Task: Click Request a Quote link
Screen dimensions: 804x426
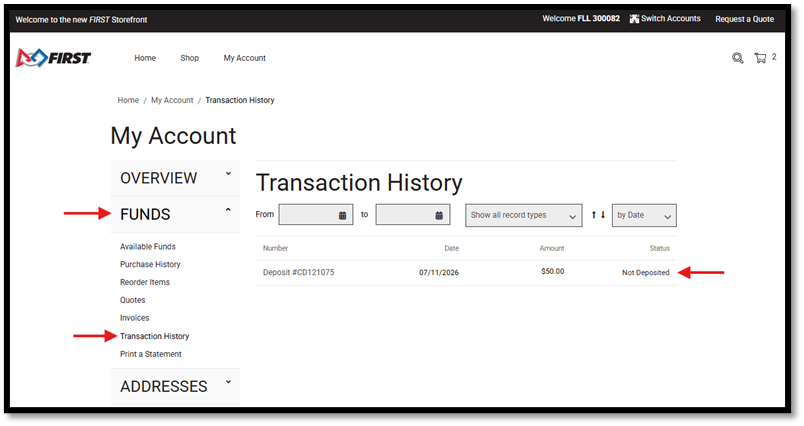Action: [745, 19]
